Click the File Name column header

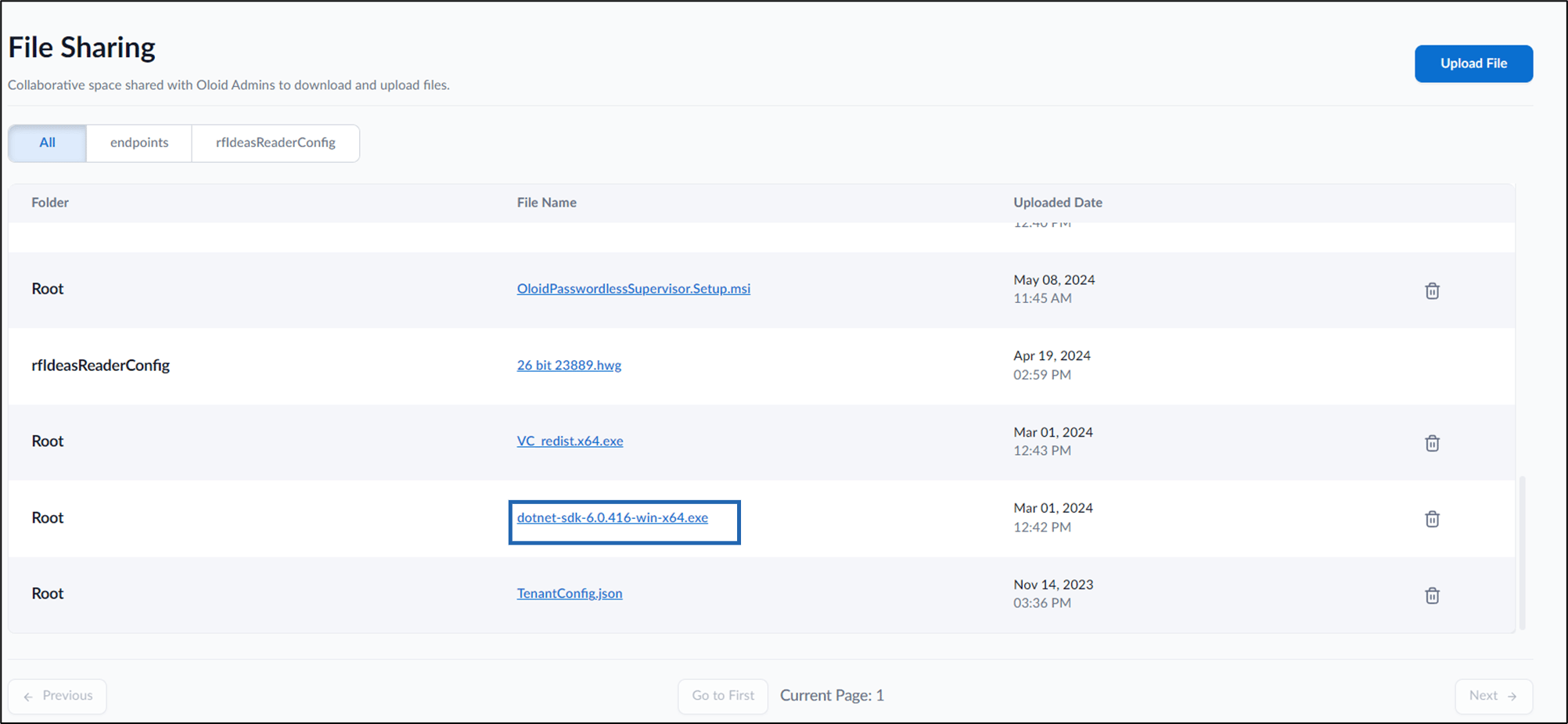(547, 203)
